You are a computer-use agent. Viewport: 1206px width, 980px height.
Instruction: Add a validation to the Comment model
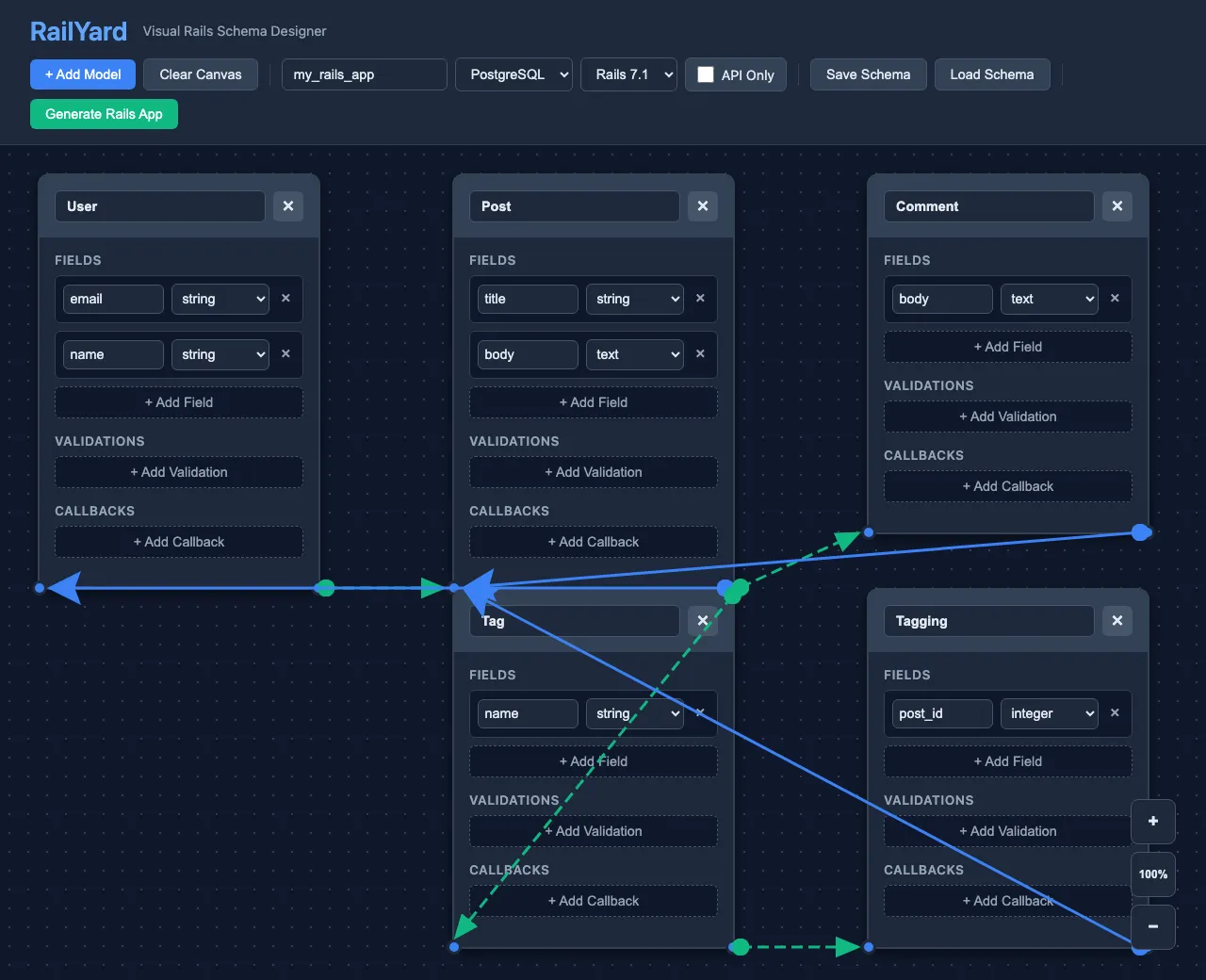pos(1008,416)
